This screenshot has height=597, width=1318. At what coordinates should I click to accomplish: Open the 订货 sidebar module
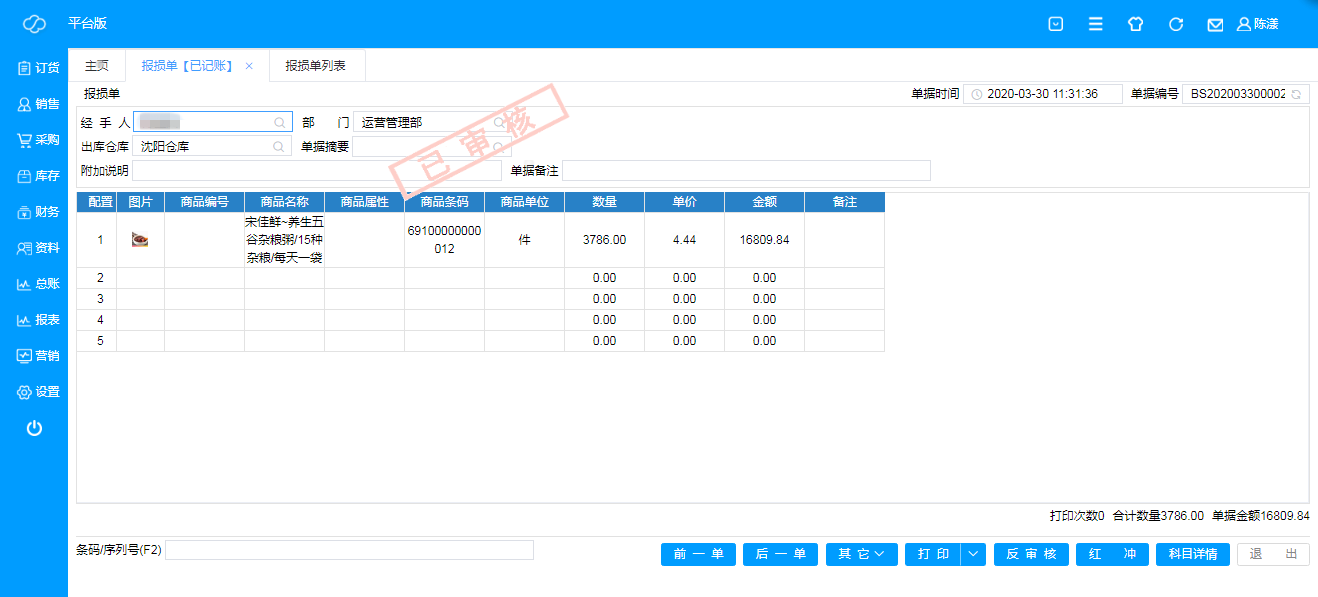point(38,68)
